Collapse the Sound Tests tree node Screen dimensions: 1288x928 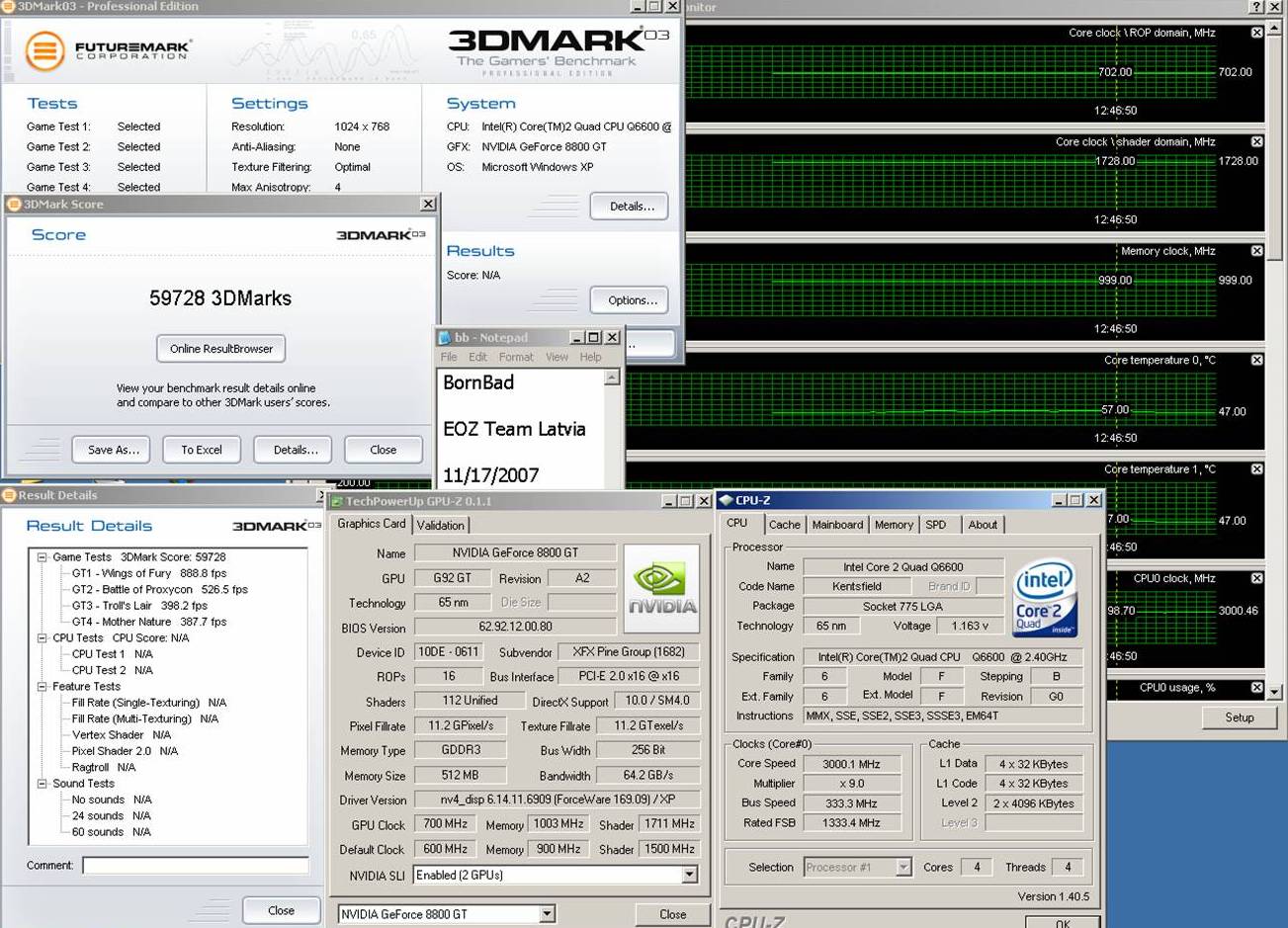[x=43, y=784]
